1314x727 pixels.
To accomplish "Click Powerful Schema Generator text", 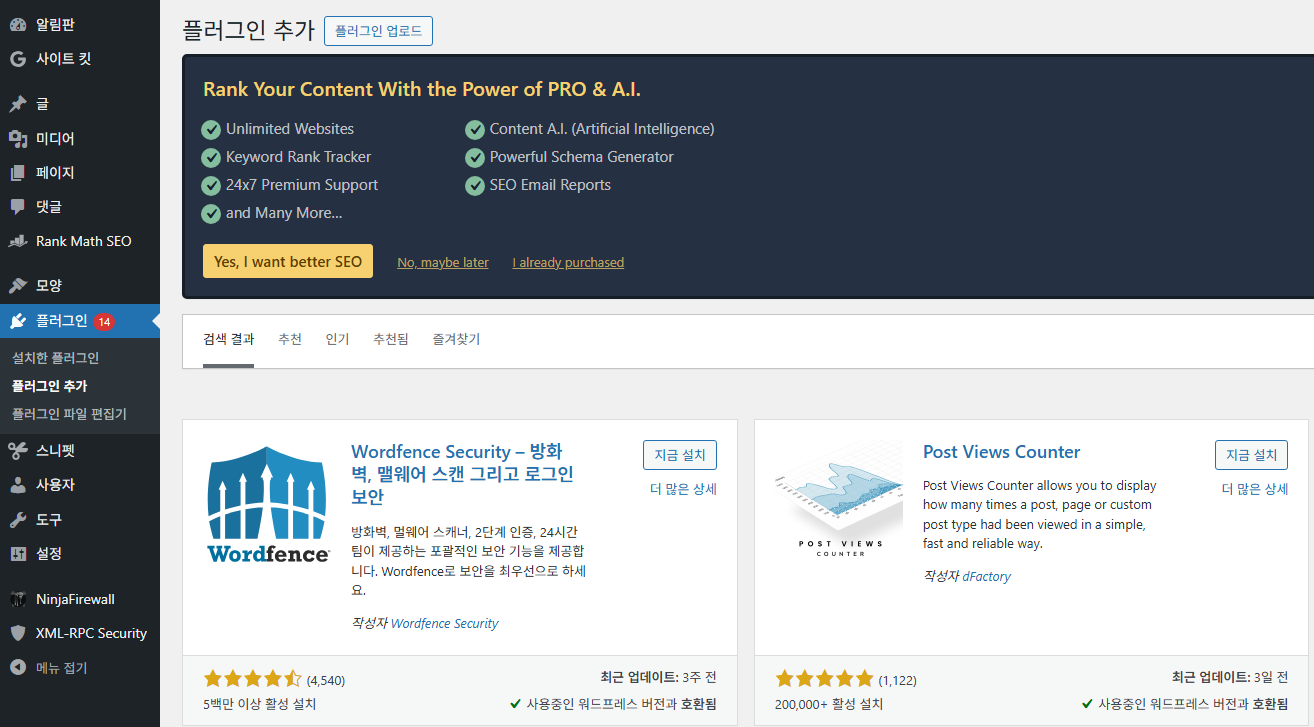I will pyautogui.click(x=582, y=157).
